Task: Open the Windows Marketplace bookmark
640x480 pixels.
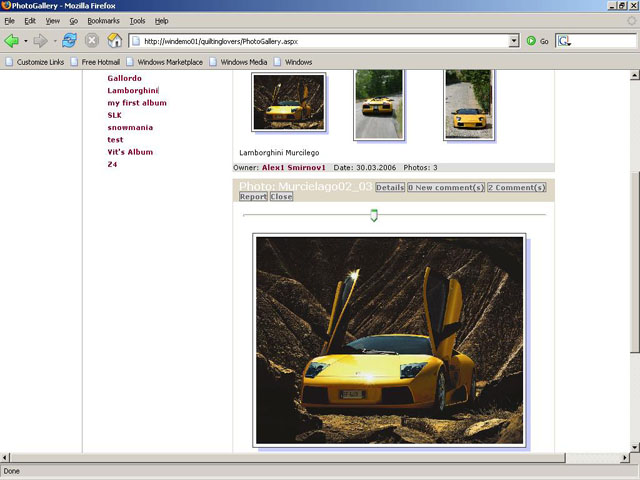Action: [x=164, y=62]
